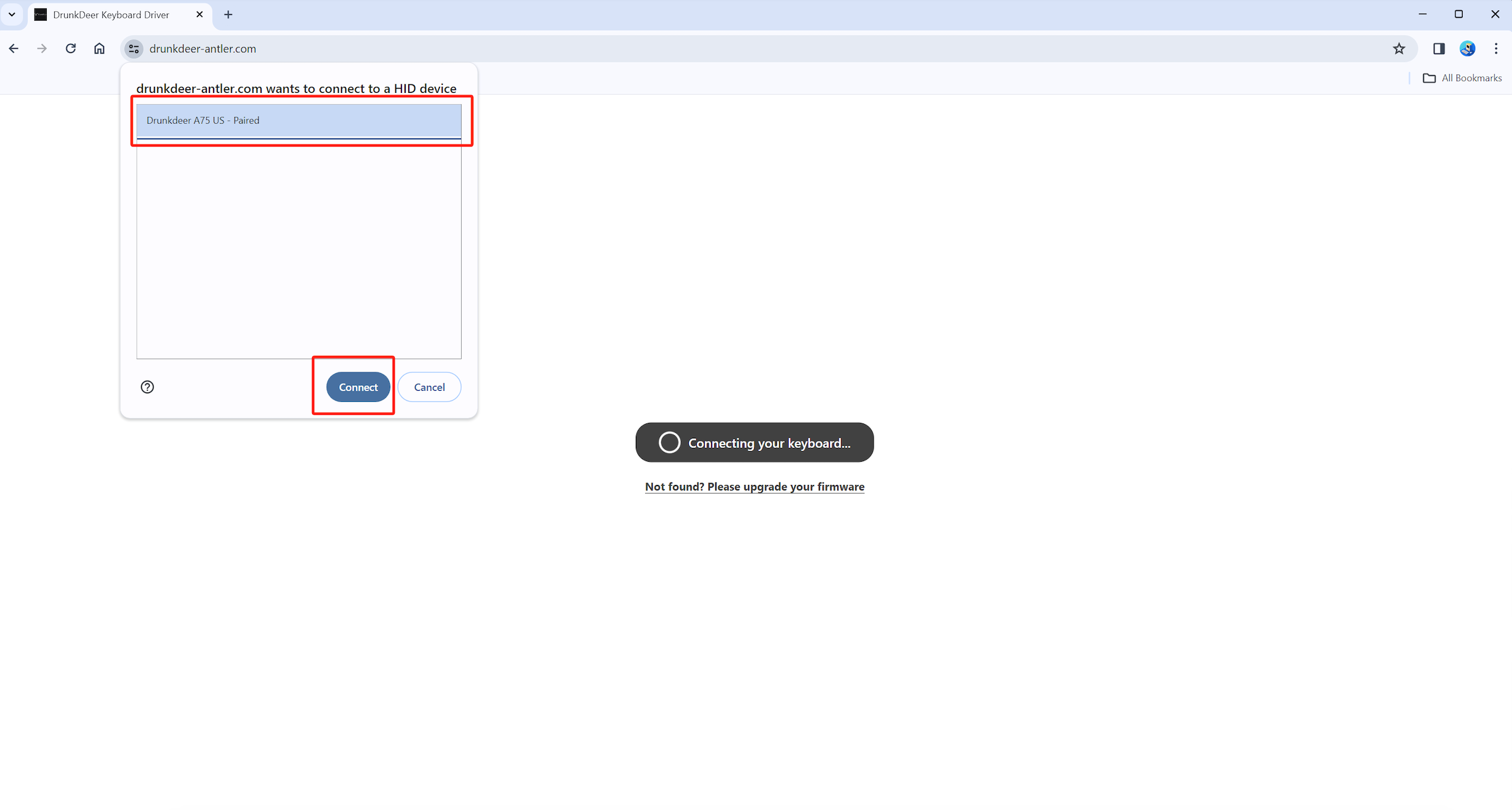Screen dimensions: 1512x810
Task: Close the DrunkDeer Keyboard Driver tab
Action: point(199,14)
